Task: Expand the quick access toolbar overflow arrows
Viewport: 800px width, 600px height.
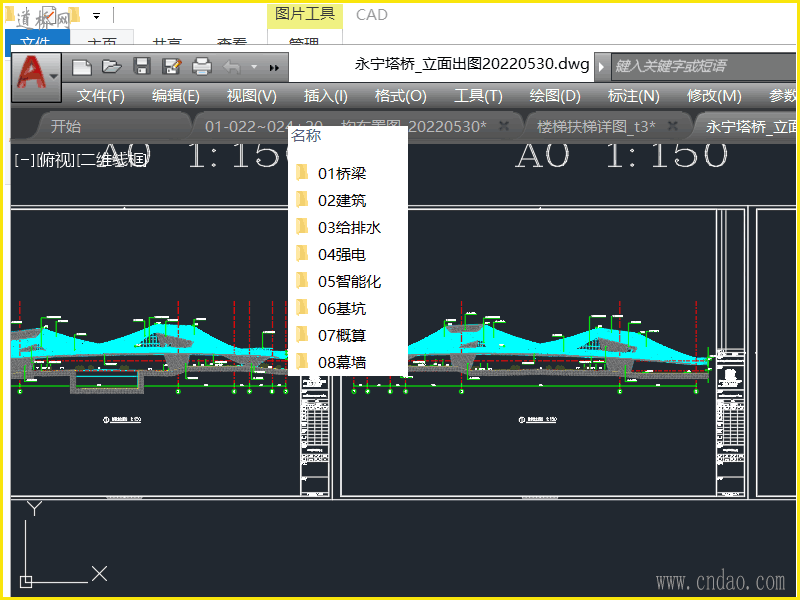Action: (274, 67)
